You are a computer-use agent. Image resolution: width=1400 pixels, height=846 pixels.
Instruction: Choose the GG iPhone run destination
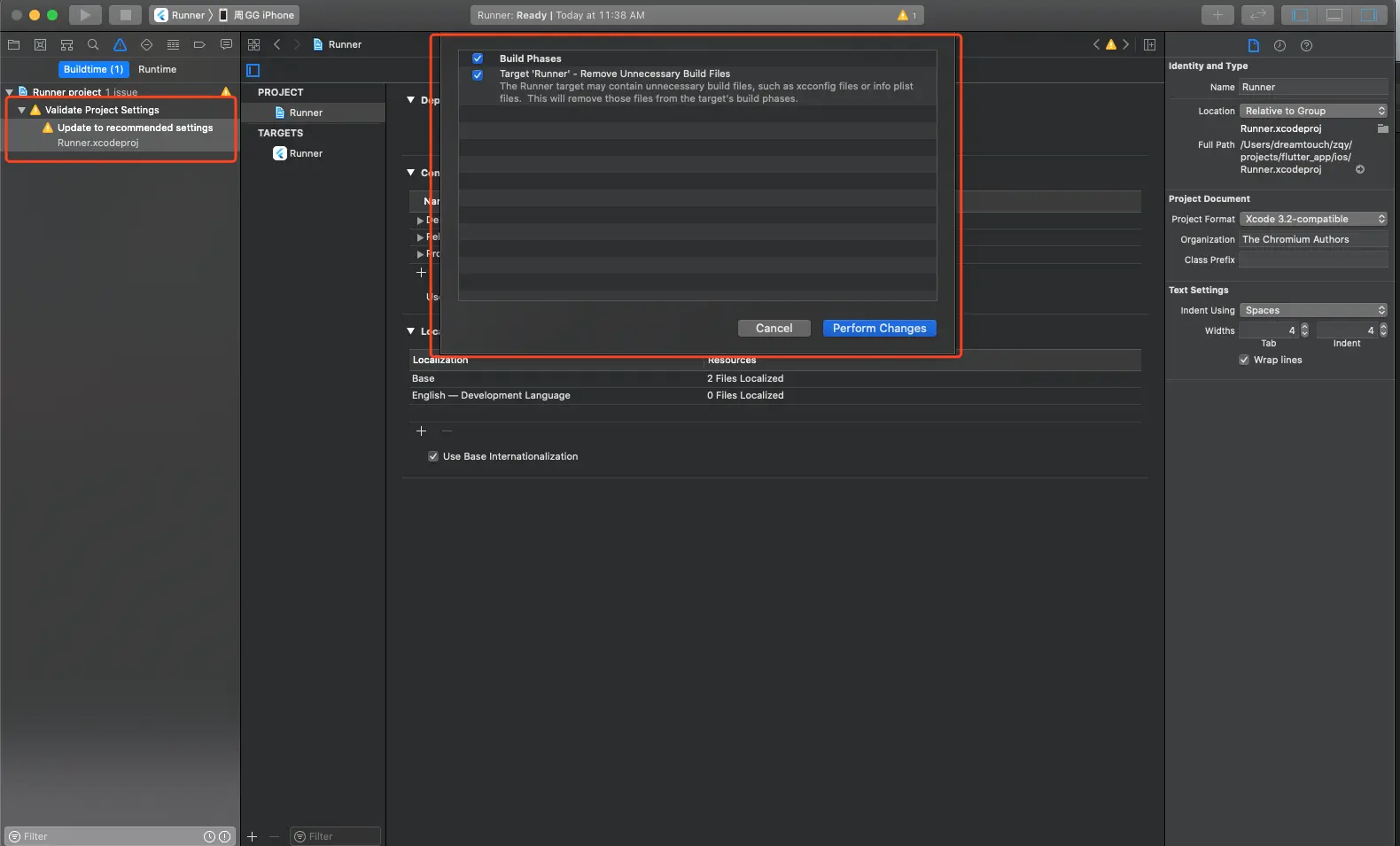(258, 15)
